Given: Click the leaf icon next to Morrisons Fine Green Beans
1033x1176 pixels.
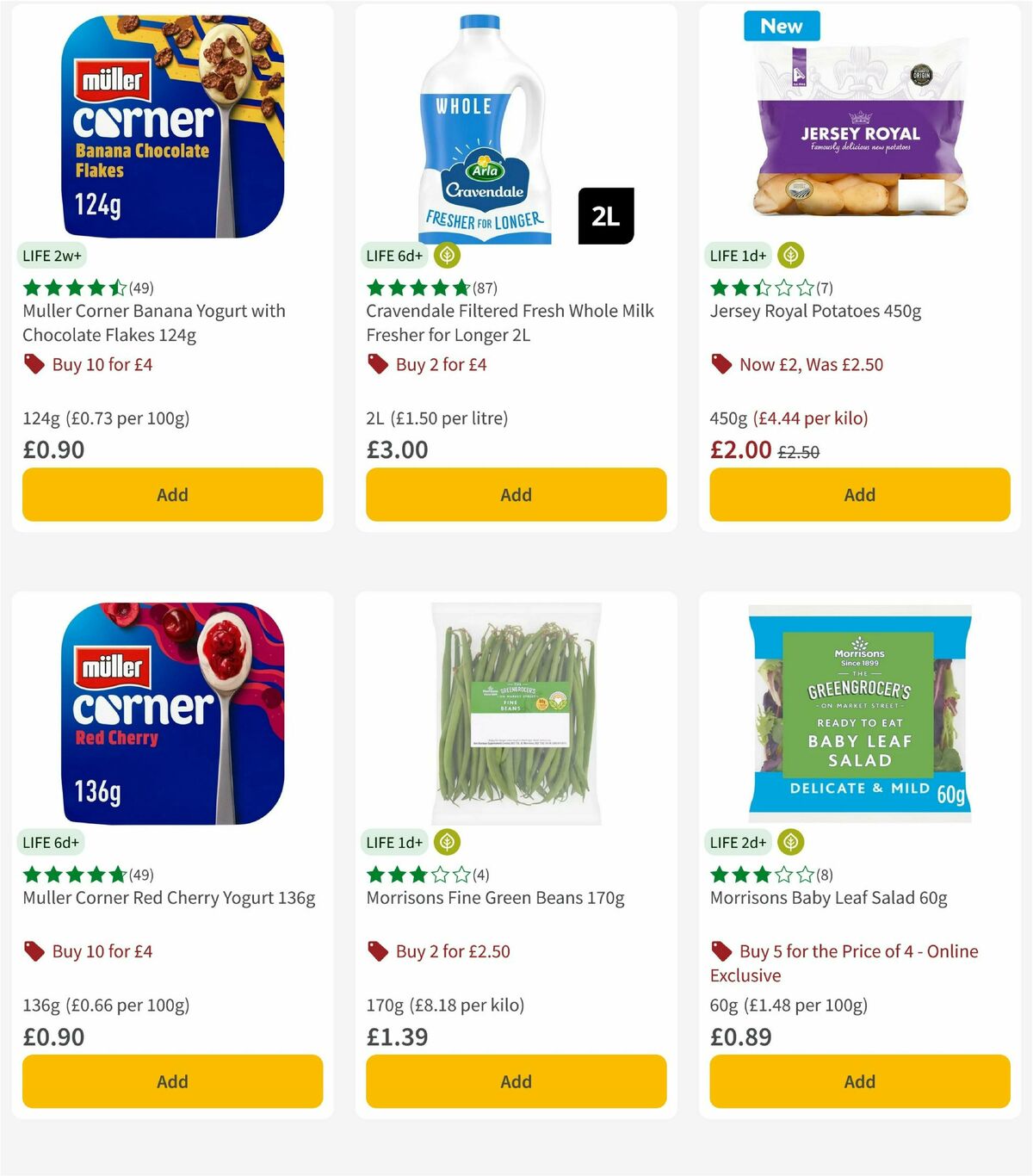Looking at the screenshot, I should coord(446,842).
